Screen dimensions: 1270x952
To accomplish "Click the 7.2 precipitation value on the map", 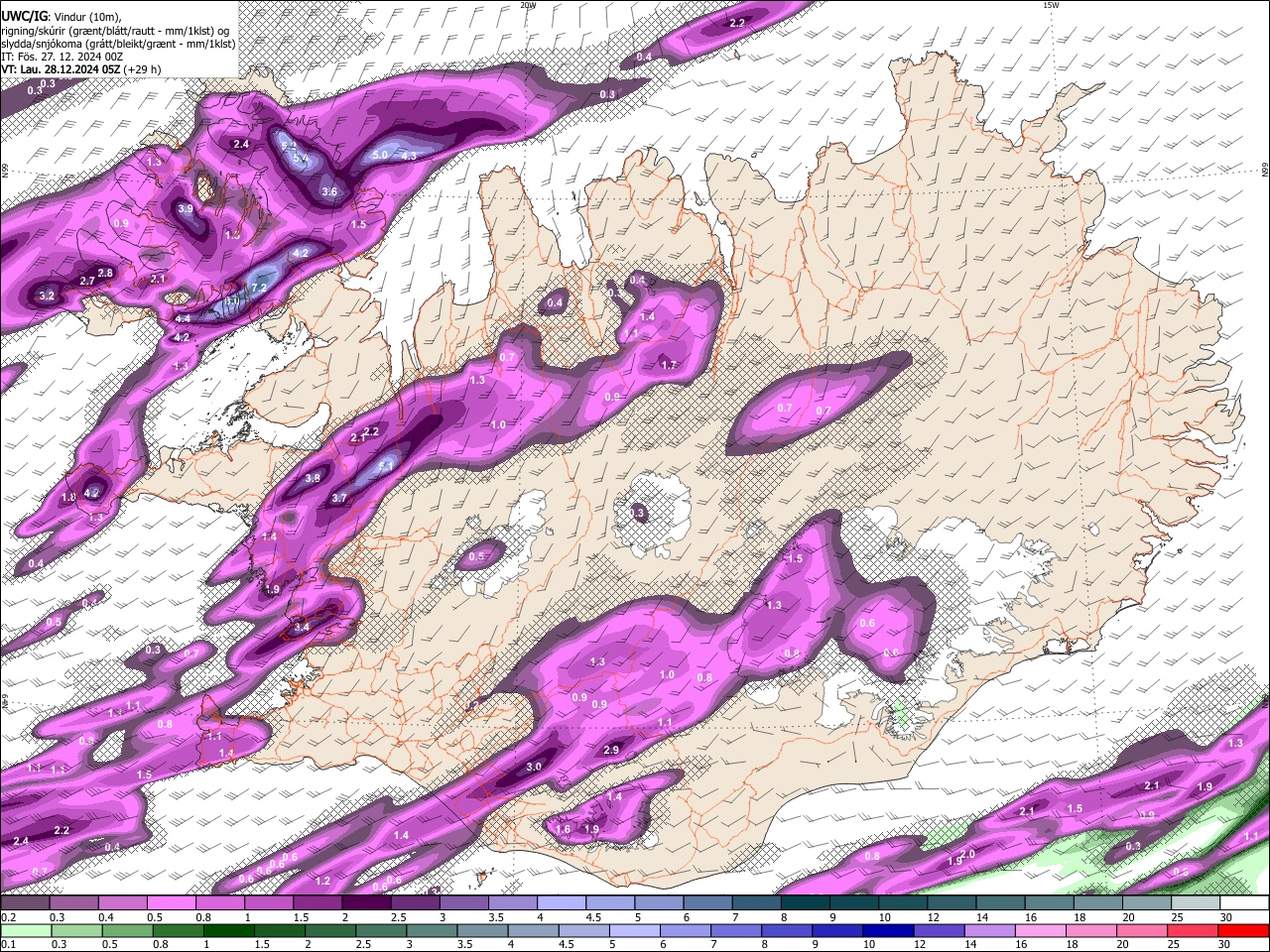I will coord(259,288).
